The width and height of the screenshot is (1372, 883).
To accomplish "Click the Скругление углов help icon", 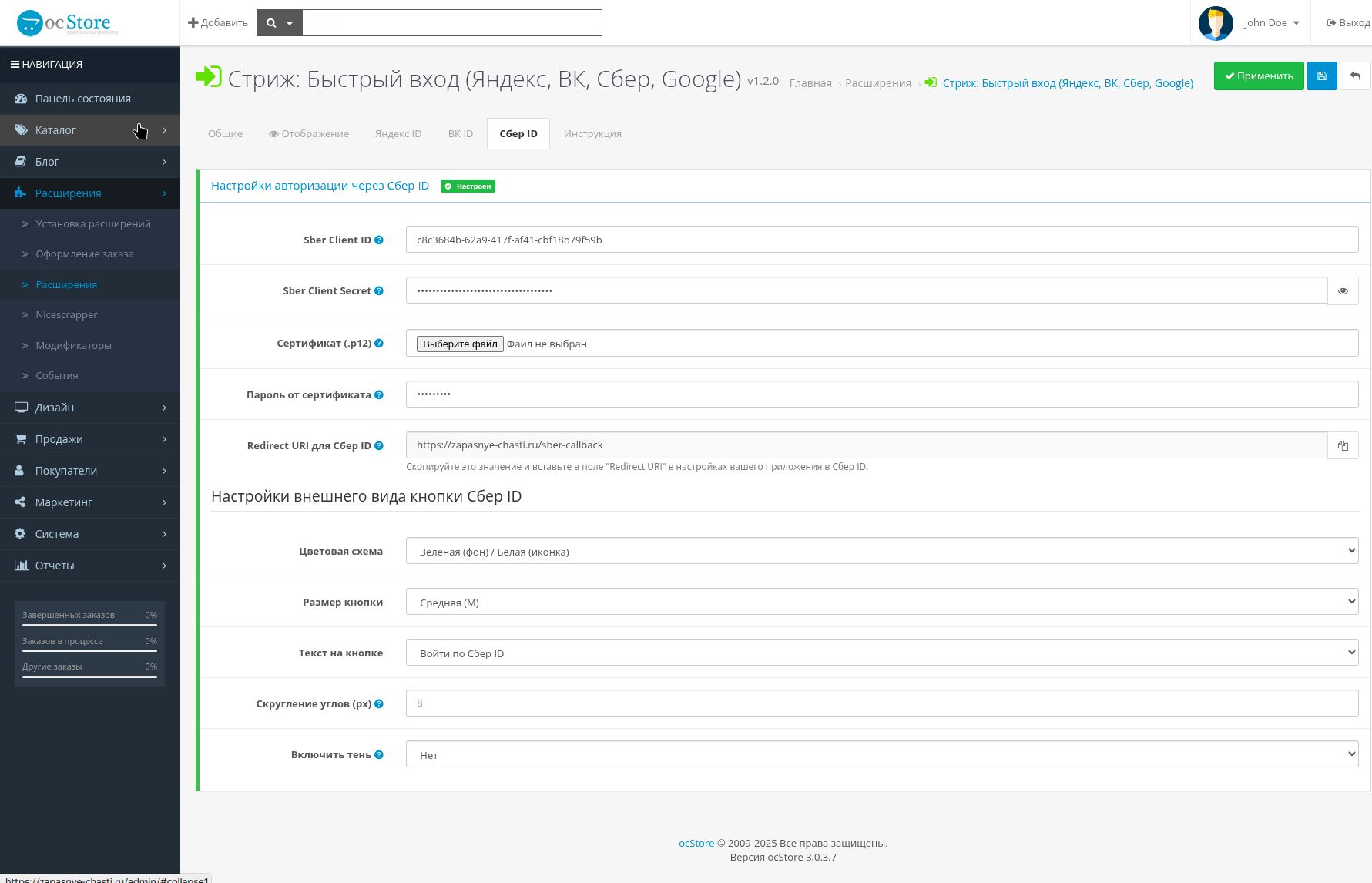I will coord(379,704).
